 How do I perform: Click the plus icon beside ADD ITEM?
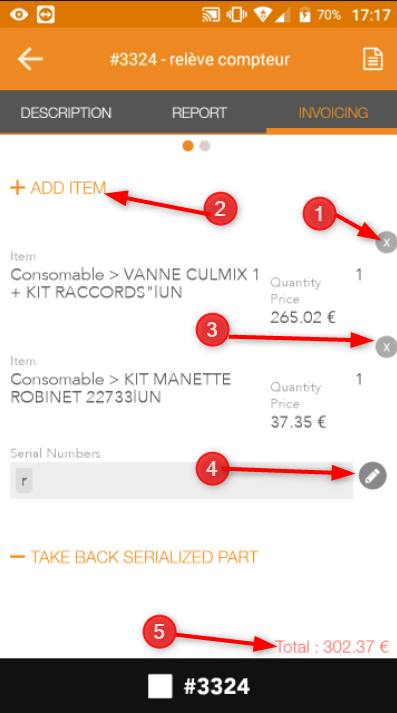[17, 188]
